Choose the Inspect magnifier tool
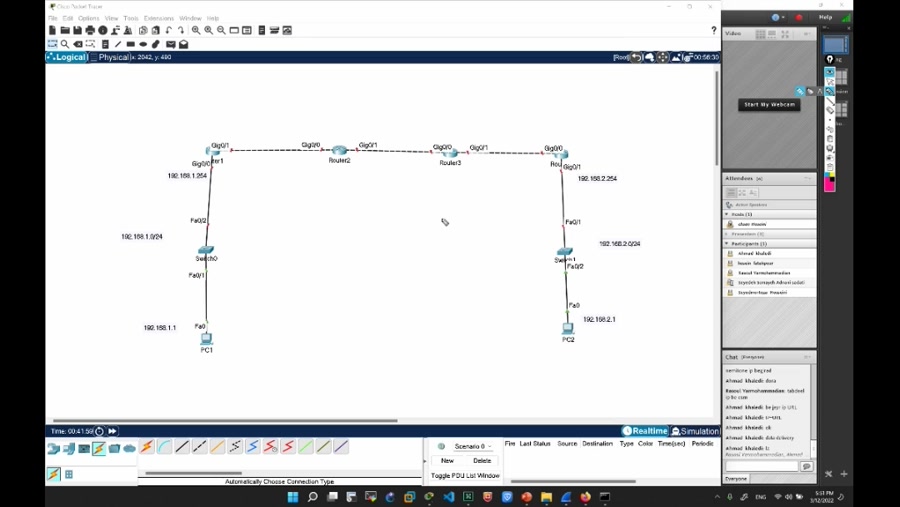This screenshot has width=900, height=507. coord(65,44)
